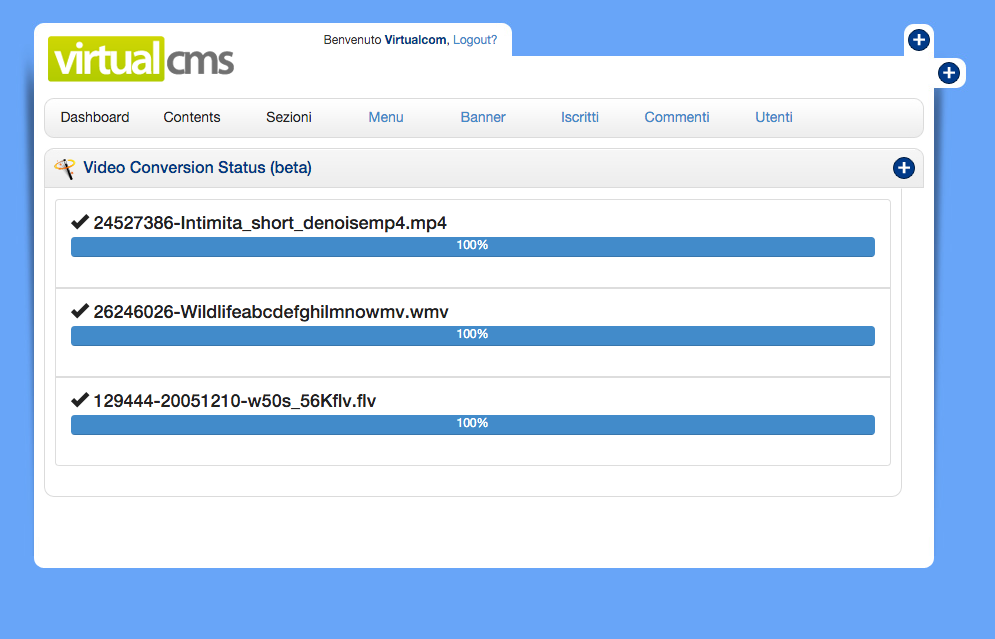Click the Virtualcom username text
The image size is (995, 639).
(x=415, y=40)
